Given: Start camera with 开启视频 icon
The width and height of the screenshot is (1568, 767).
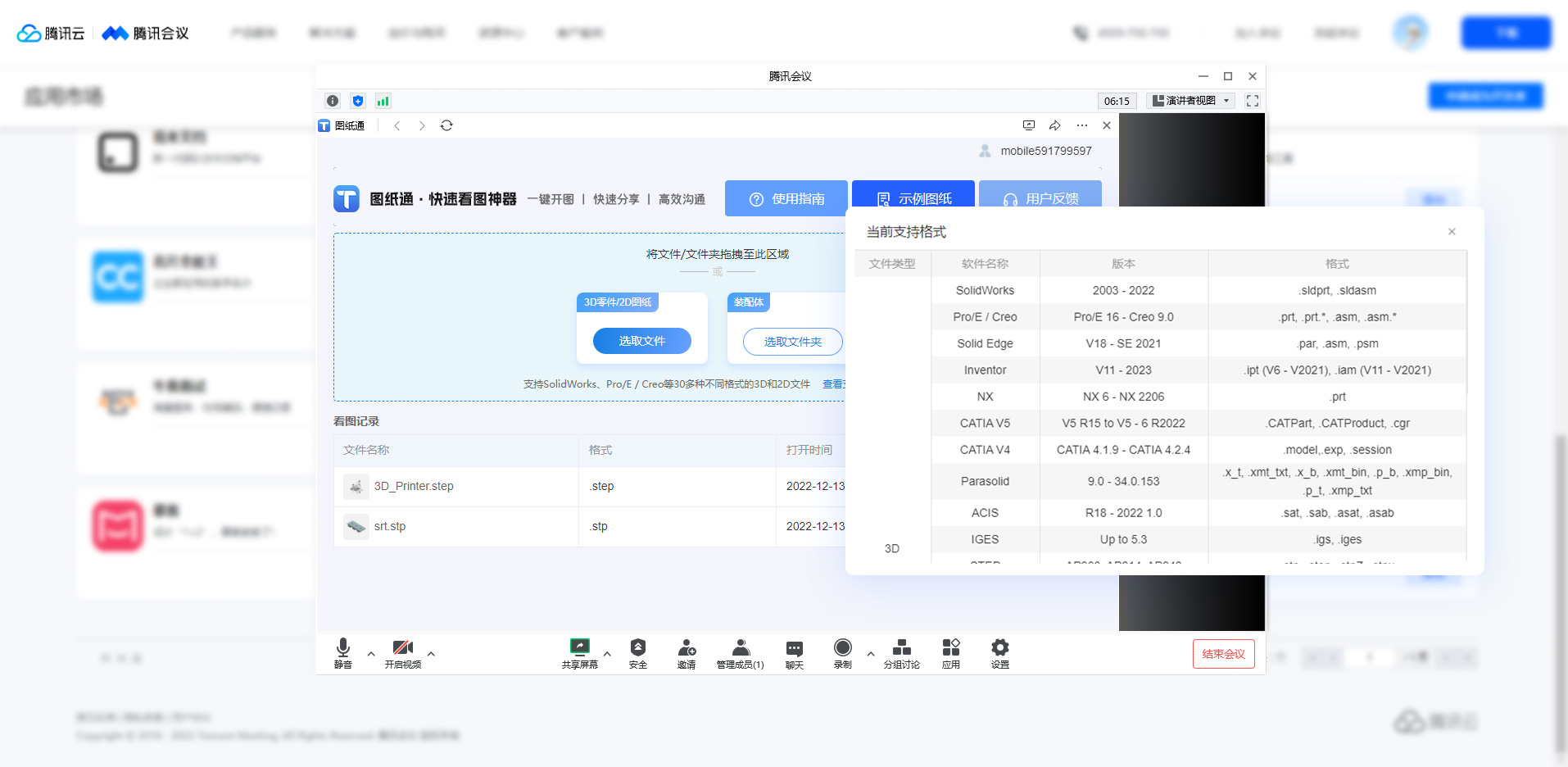Looking at the screenshot, I should pyautogui.click(x=402, y=653).
